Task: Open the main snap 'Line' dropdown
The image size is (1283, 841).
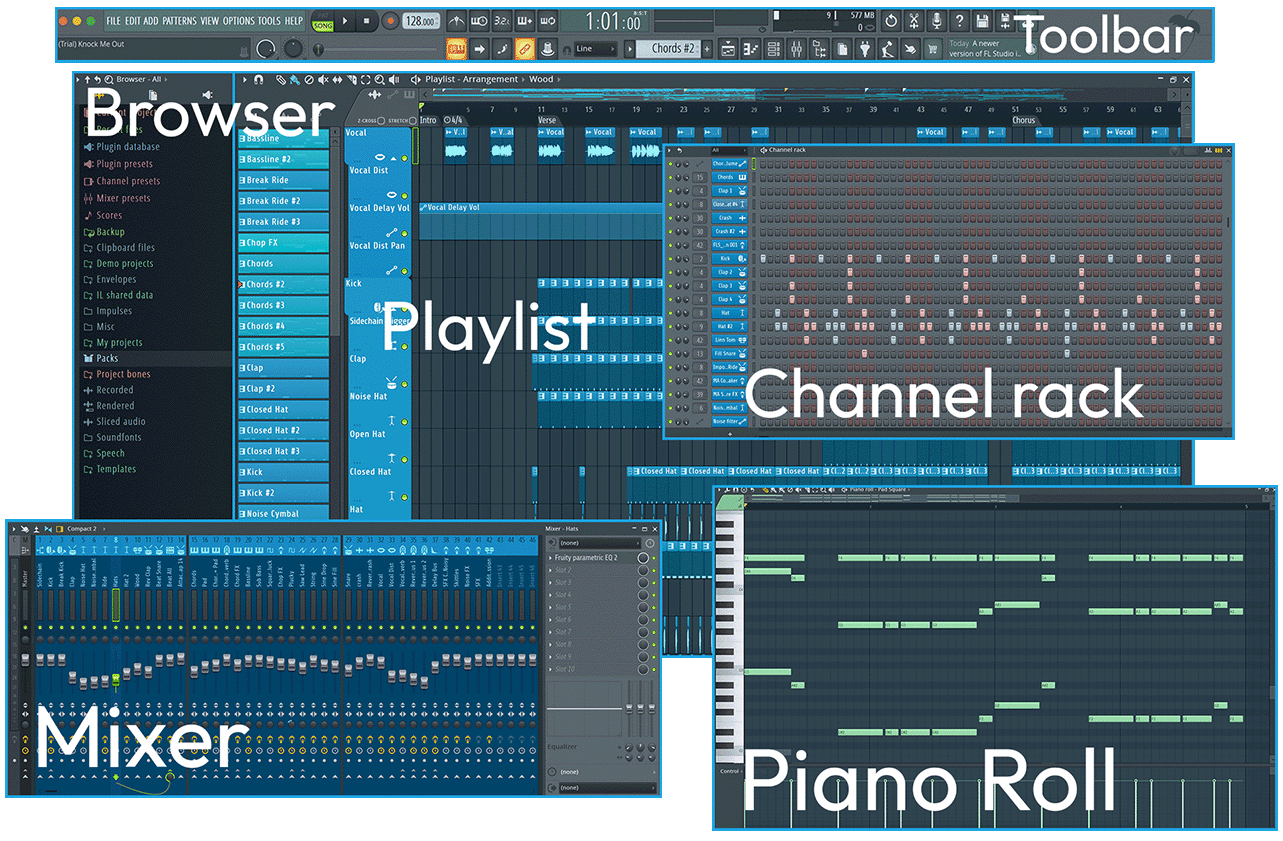Action: (x=593, y=48)
